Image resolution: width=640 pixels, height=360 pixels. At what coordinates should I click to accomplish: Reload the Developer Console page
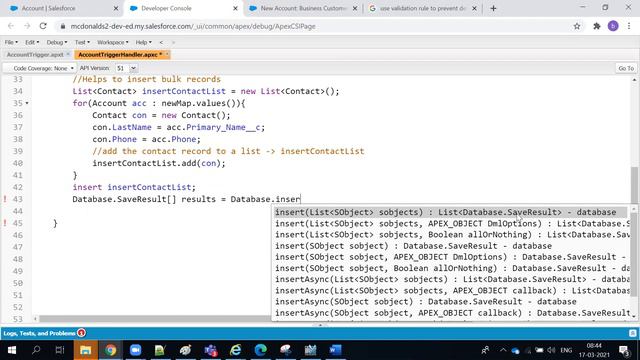pyautogui.click(x=43, y=26)
